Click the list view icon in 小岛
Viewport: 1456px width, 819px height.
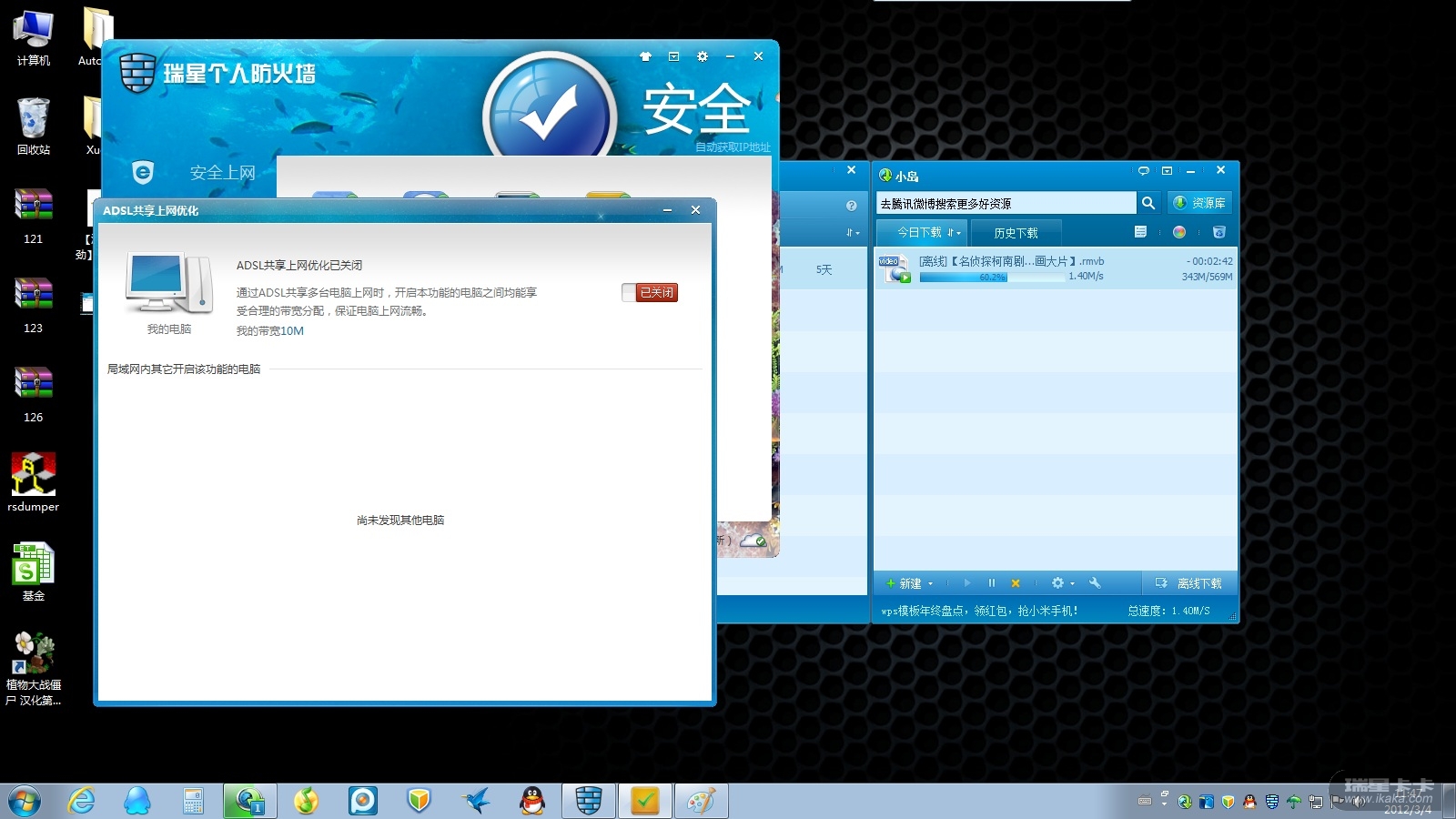click(1140, 232)
